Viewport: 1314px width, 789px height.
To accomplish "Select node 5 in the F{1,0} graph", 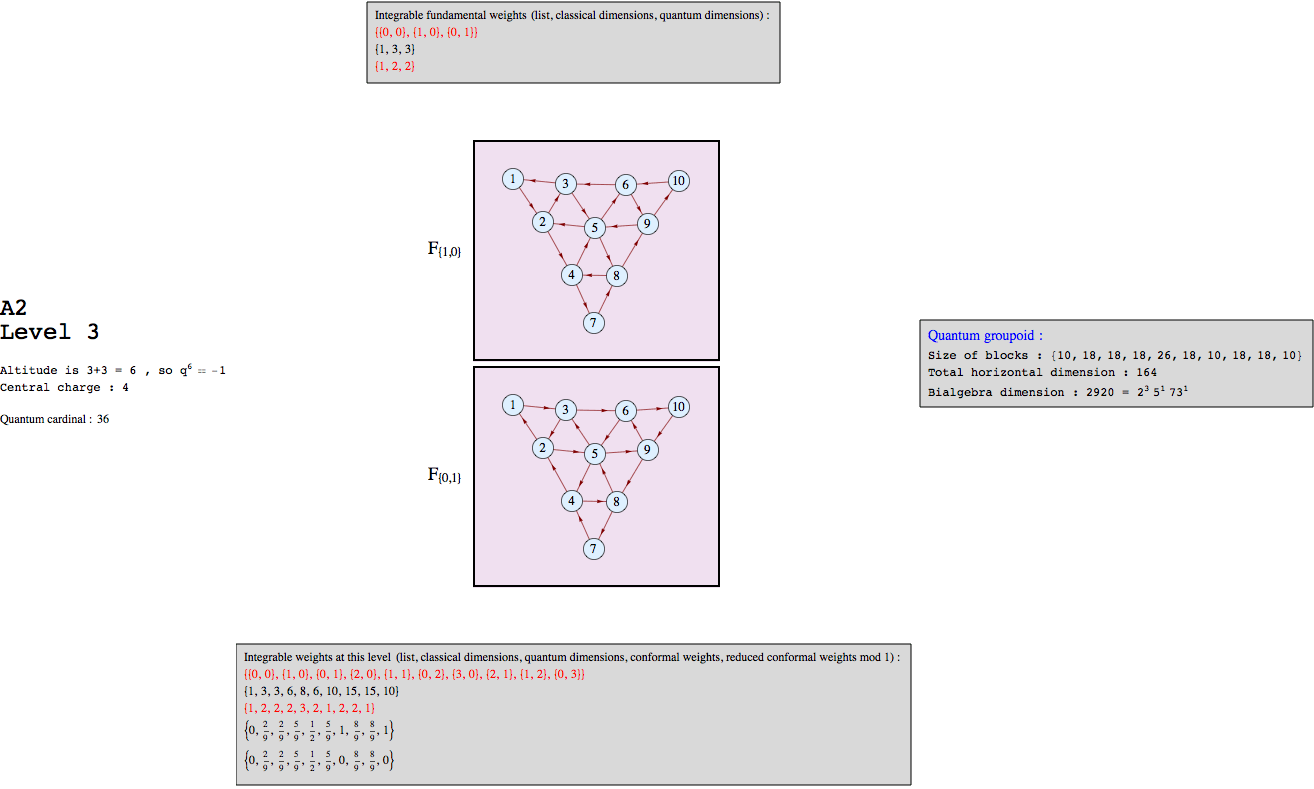I will coord(595,228).
